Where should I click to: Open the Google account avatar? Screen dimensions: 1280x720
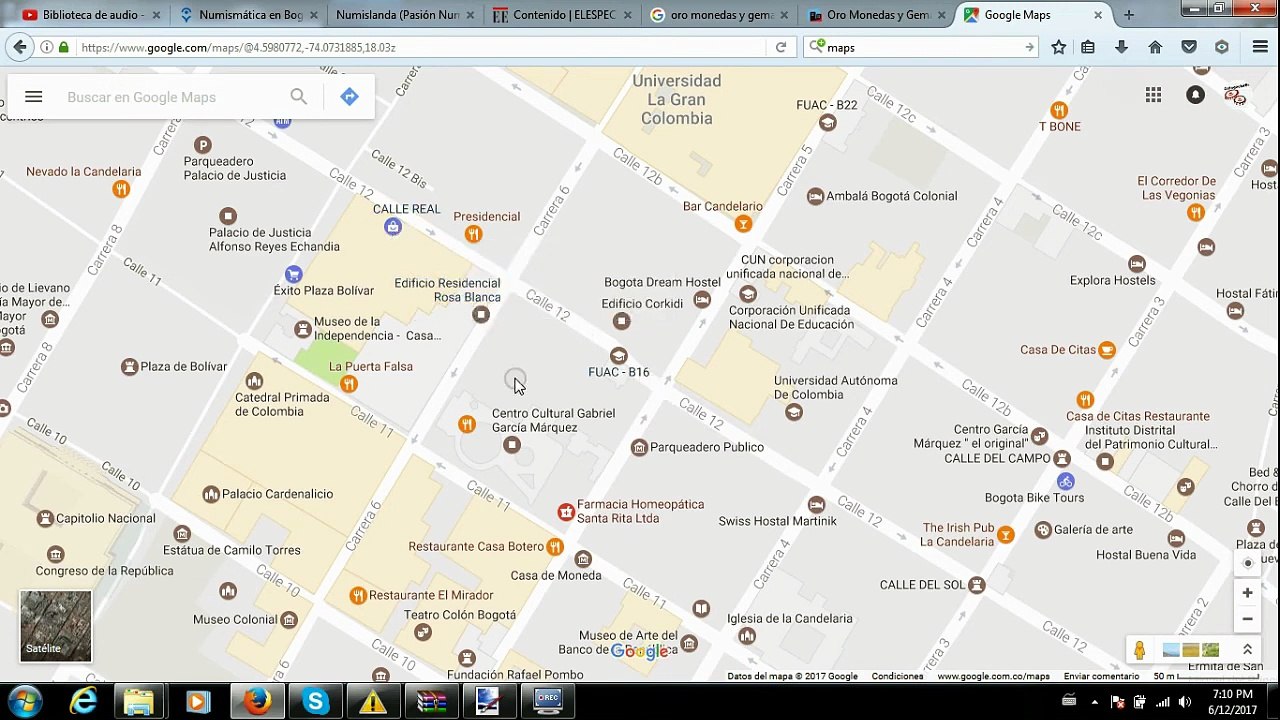click(1236, 95)
